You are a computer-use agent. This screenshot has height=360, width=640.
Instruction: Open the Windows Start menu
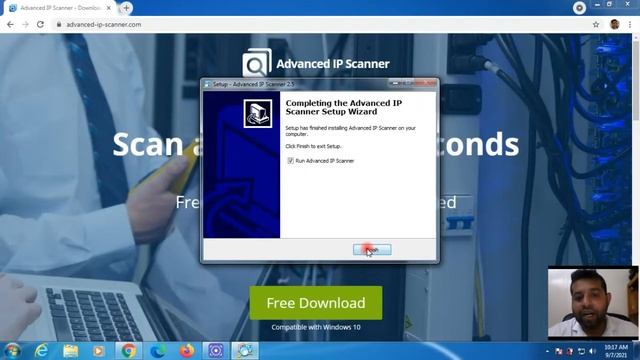[x=11, y=351]
